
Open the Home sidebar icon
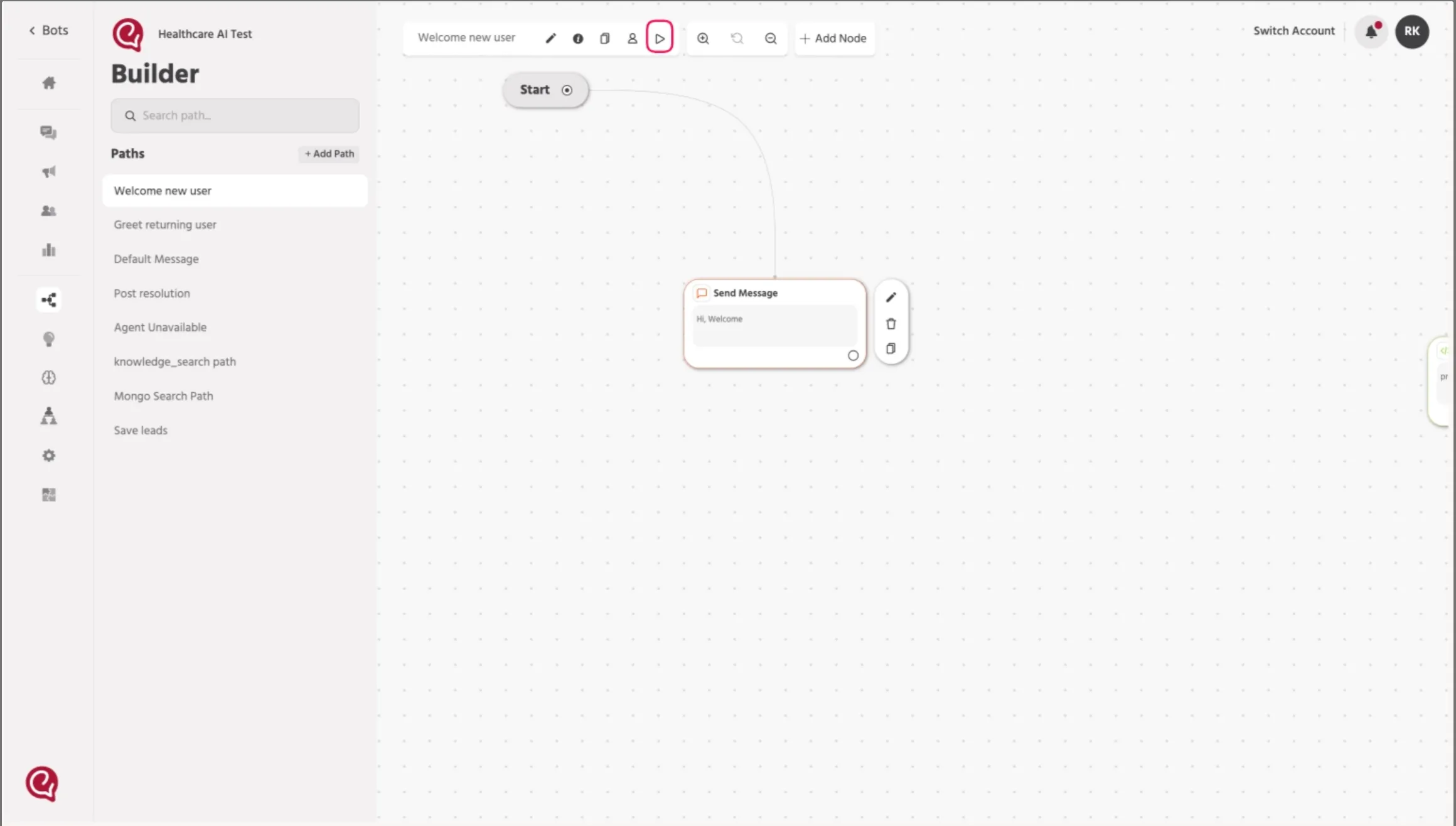coord(49,83)
